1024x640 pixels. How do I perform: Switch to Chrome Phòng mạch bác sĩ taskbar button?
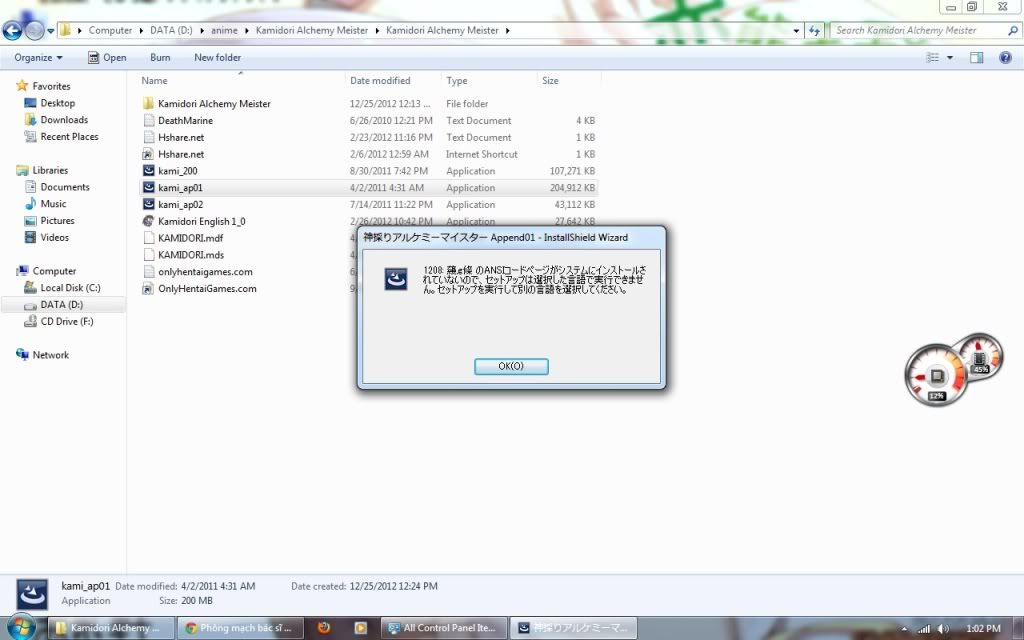241,628
